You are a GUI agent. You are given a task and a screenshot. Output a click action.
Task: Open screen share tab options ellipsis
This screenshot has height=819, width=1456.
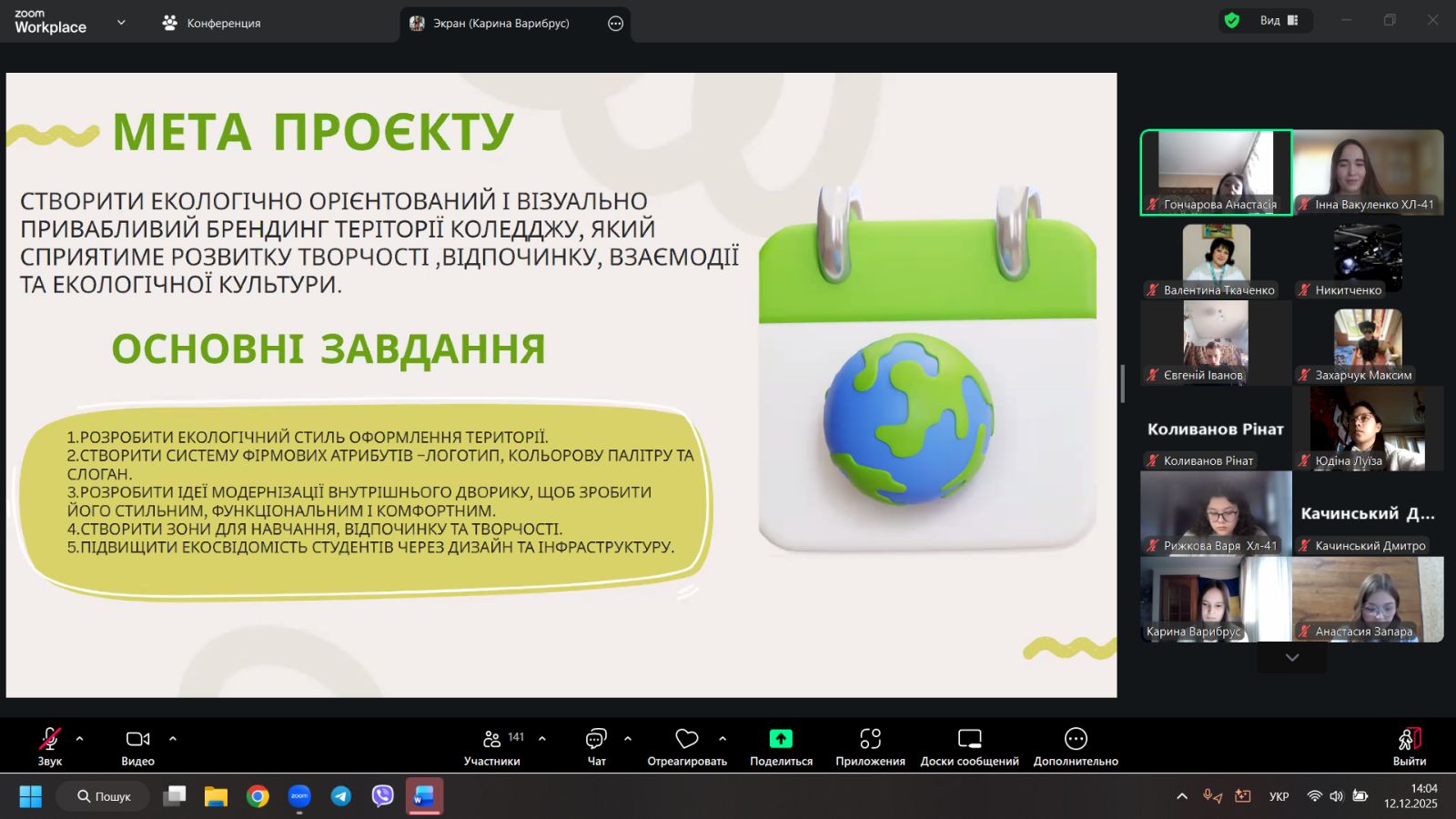tap(616, 24)
